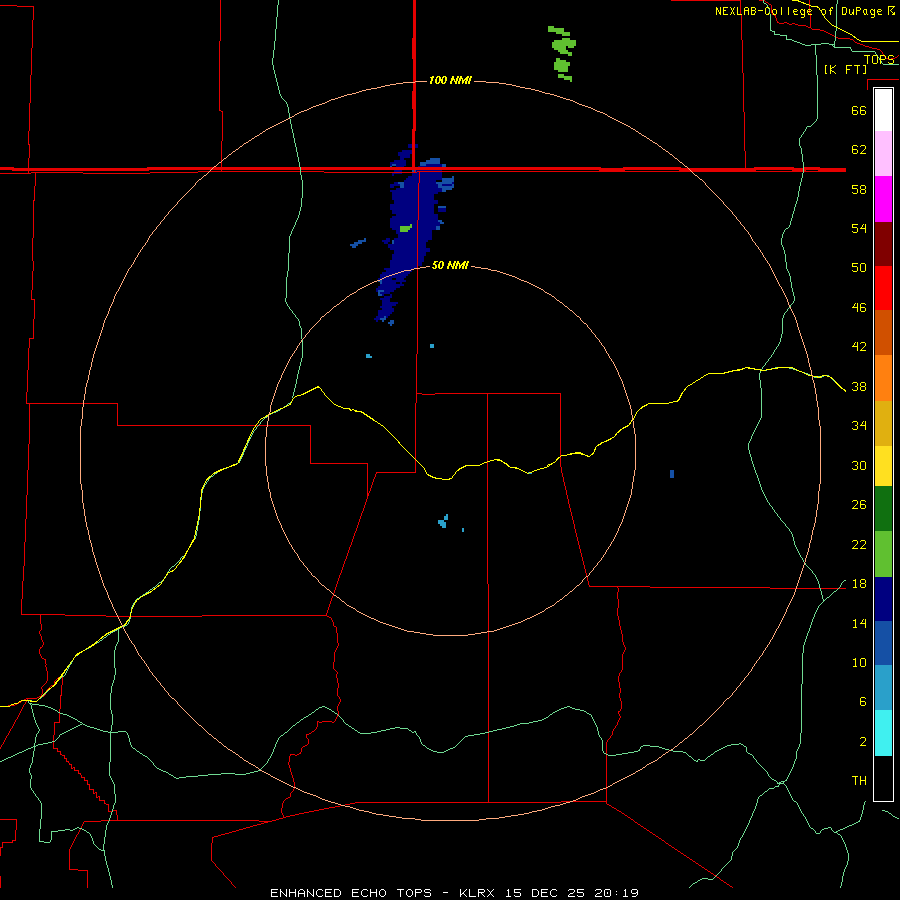Click the magenta swatch on the color scale

point(883,199)
